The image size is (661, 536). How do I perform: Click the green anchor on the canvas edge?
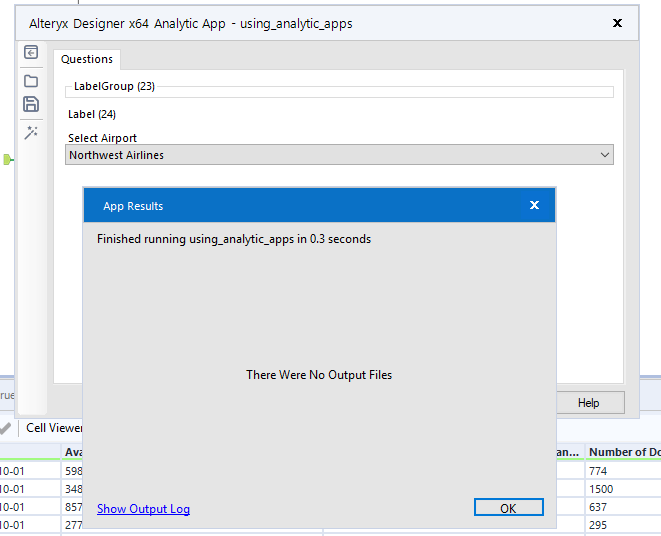click(7, 159)
